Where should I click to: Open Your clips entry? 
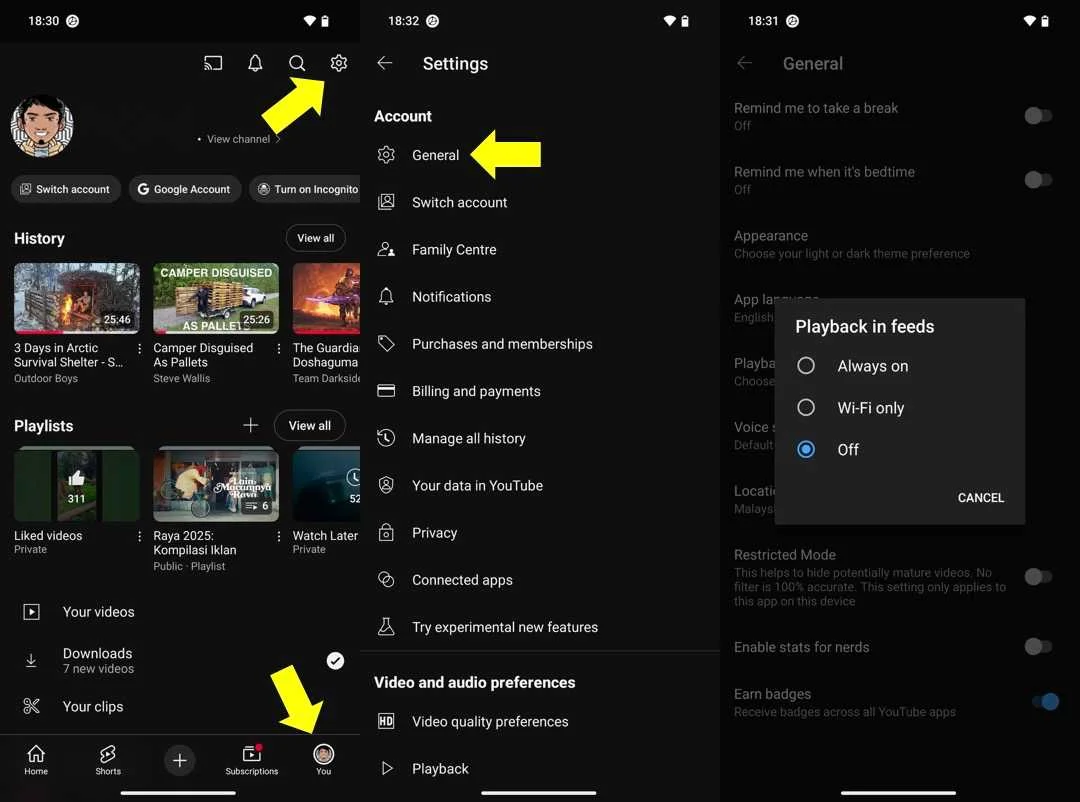click(180, 706)
